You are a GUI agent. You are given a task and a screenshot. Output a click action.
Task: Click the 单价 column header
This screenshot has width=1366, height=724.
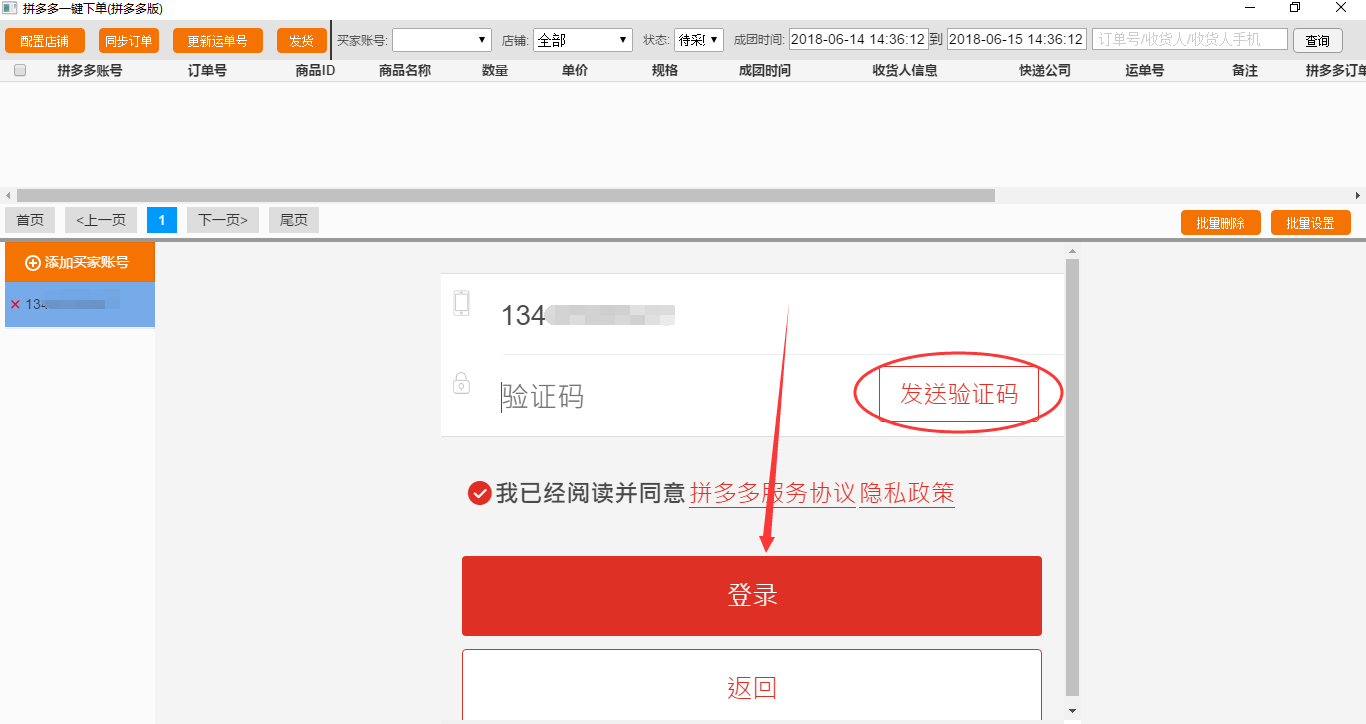tap(575, 71)
